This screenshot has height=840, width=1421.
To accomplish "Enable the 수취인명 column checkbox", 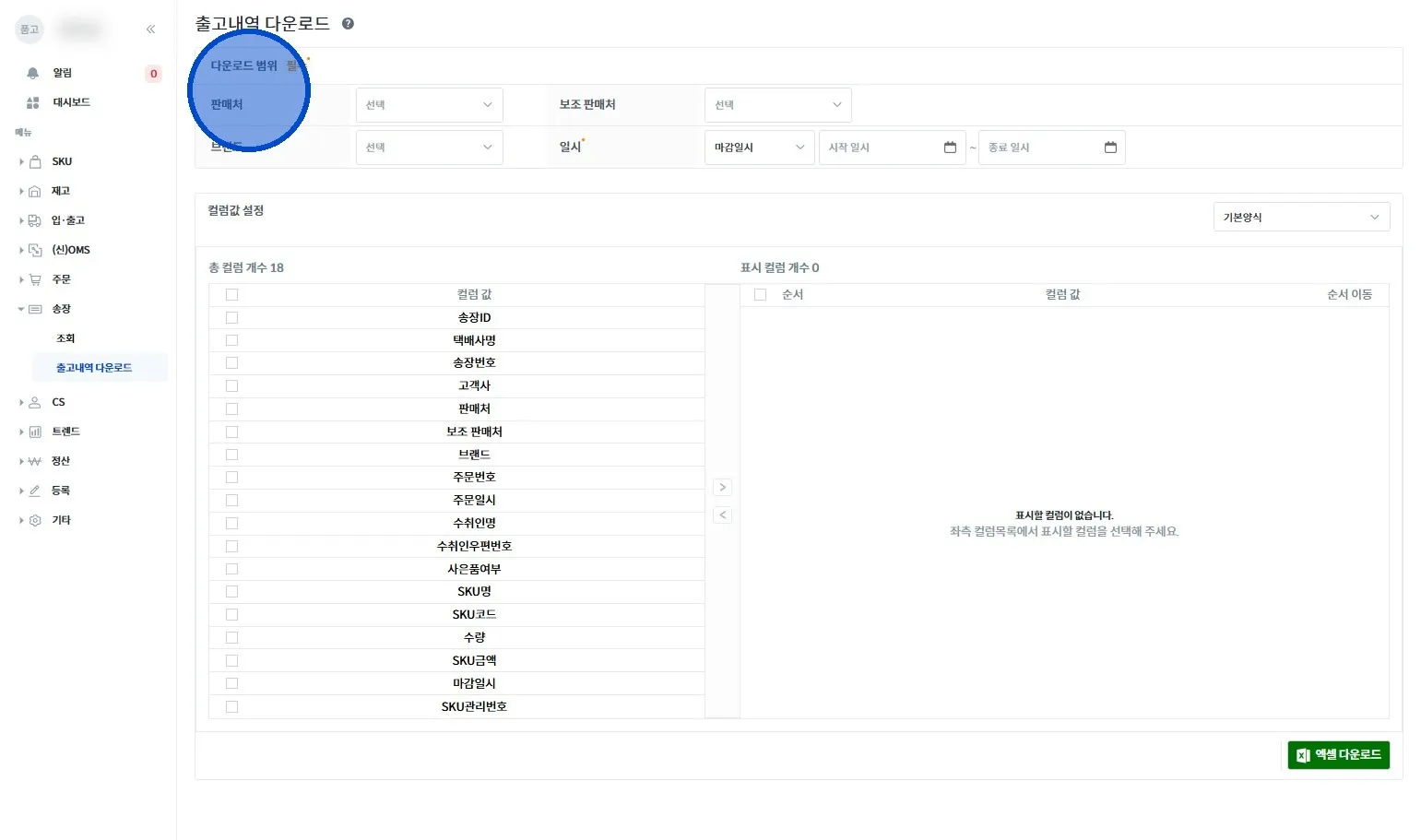I will [231, 523].
